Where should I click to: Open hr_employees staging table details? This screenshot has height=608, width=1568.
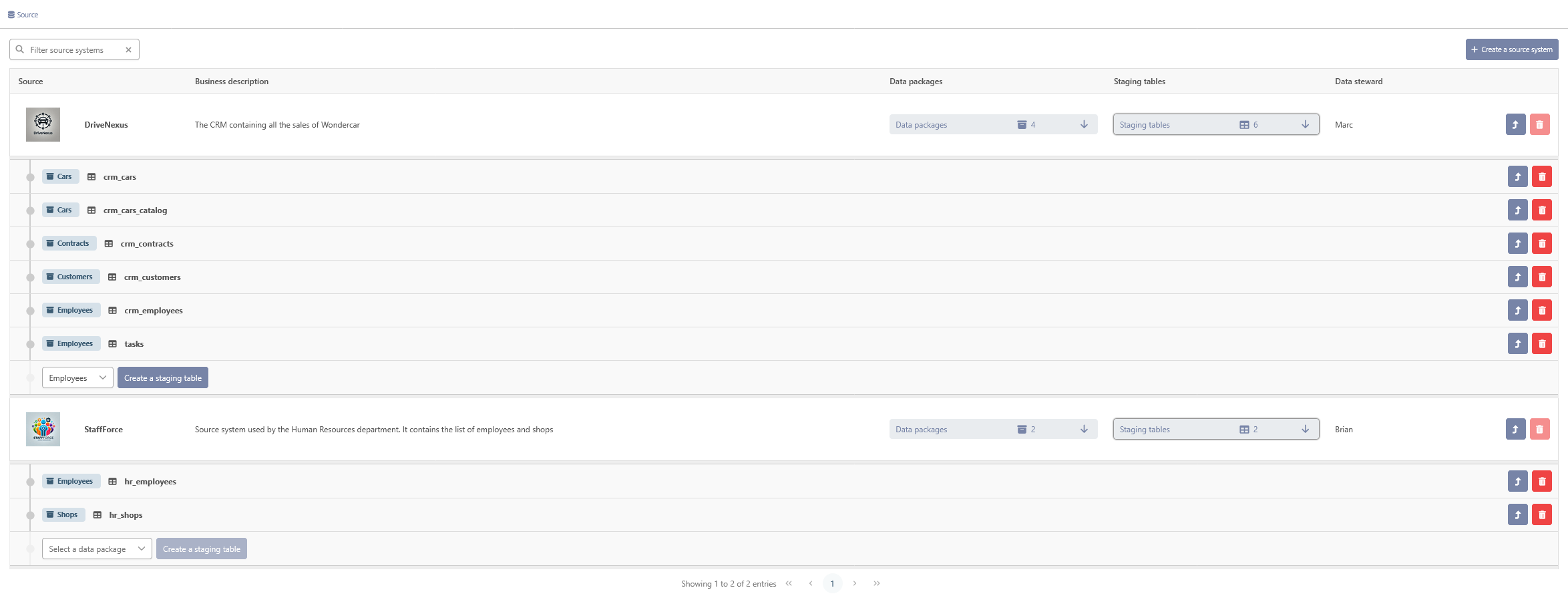(1517, 481)
